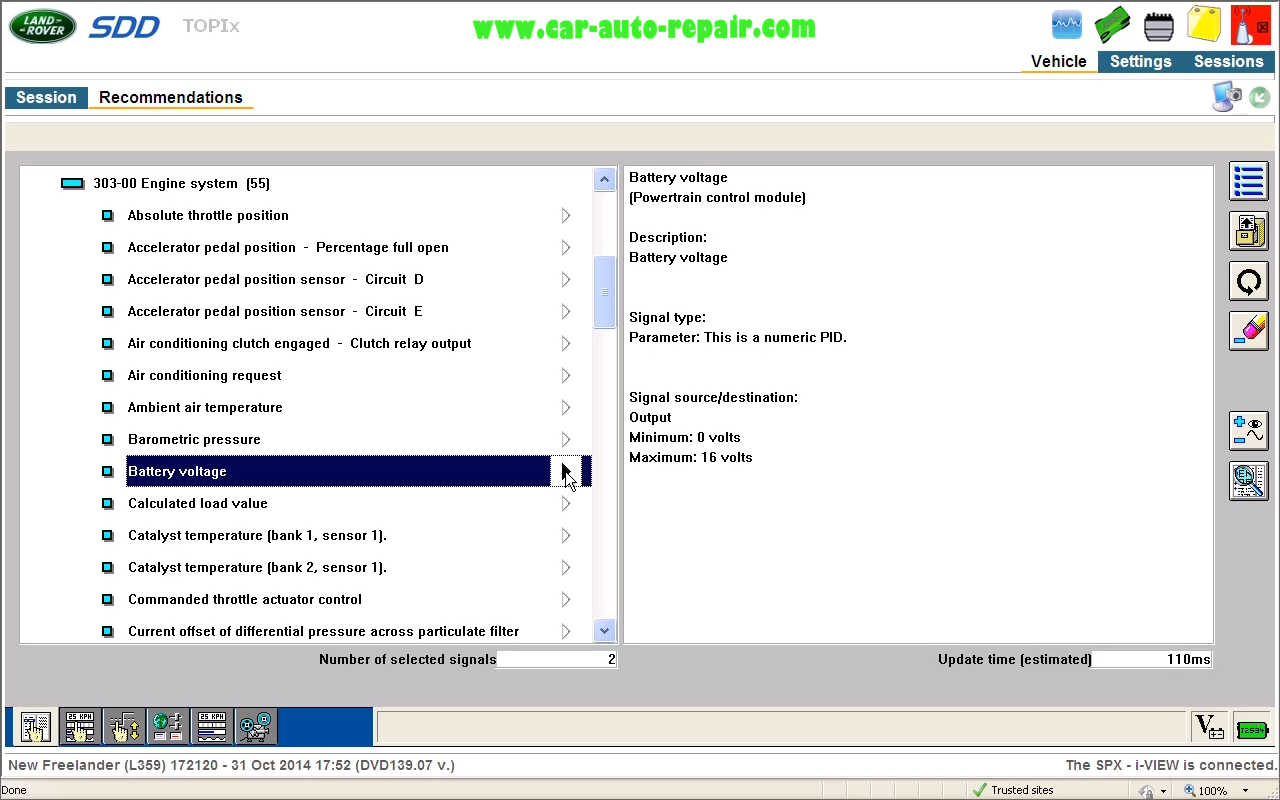
Task: Collapse the 303-00 Engine system group
Action: (72, 184)
